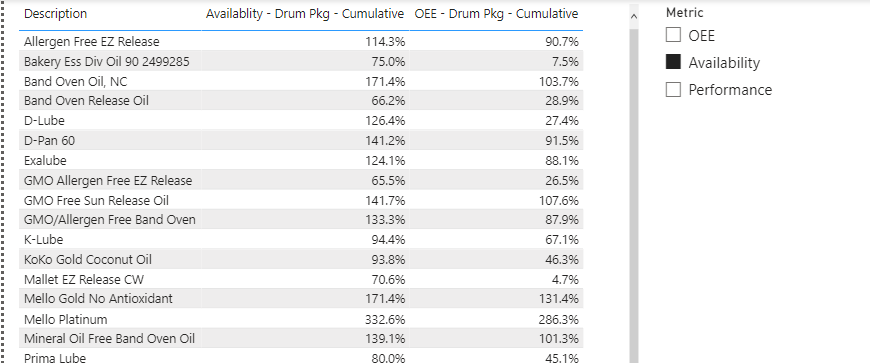Select the GMO Free Sun Release Oil row
Image resolution: width=870 pixels, height=363 pixels.
pyautogui.click(x=301, y=200)
